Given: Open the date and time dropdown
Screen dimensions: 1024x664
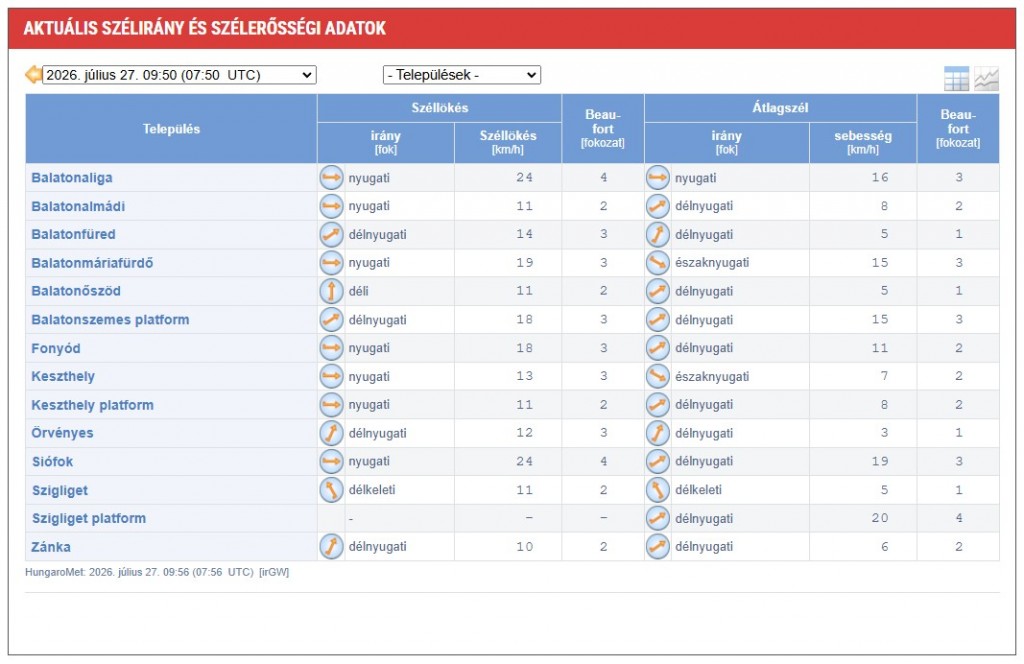Looking at the screenshot, I should 179,75.
